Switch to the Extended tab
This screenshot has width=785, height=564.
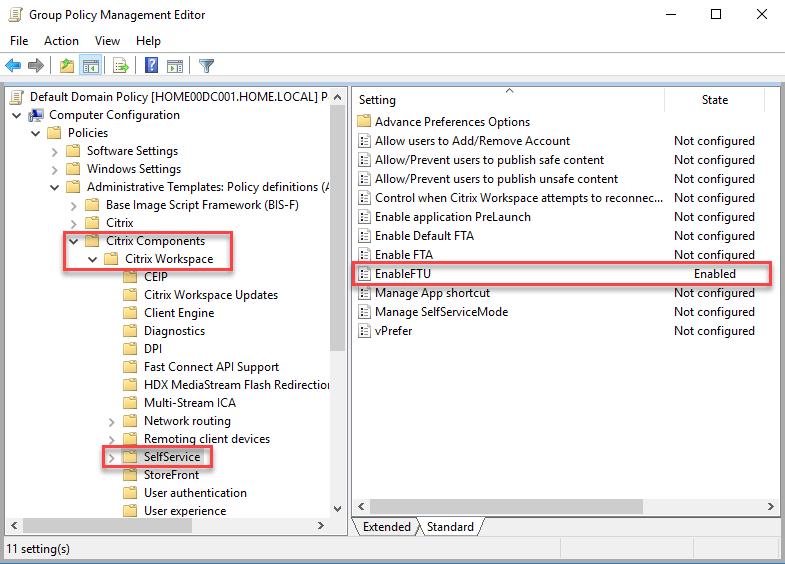pyautogui.click(x=386, y=527)
